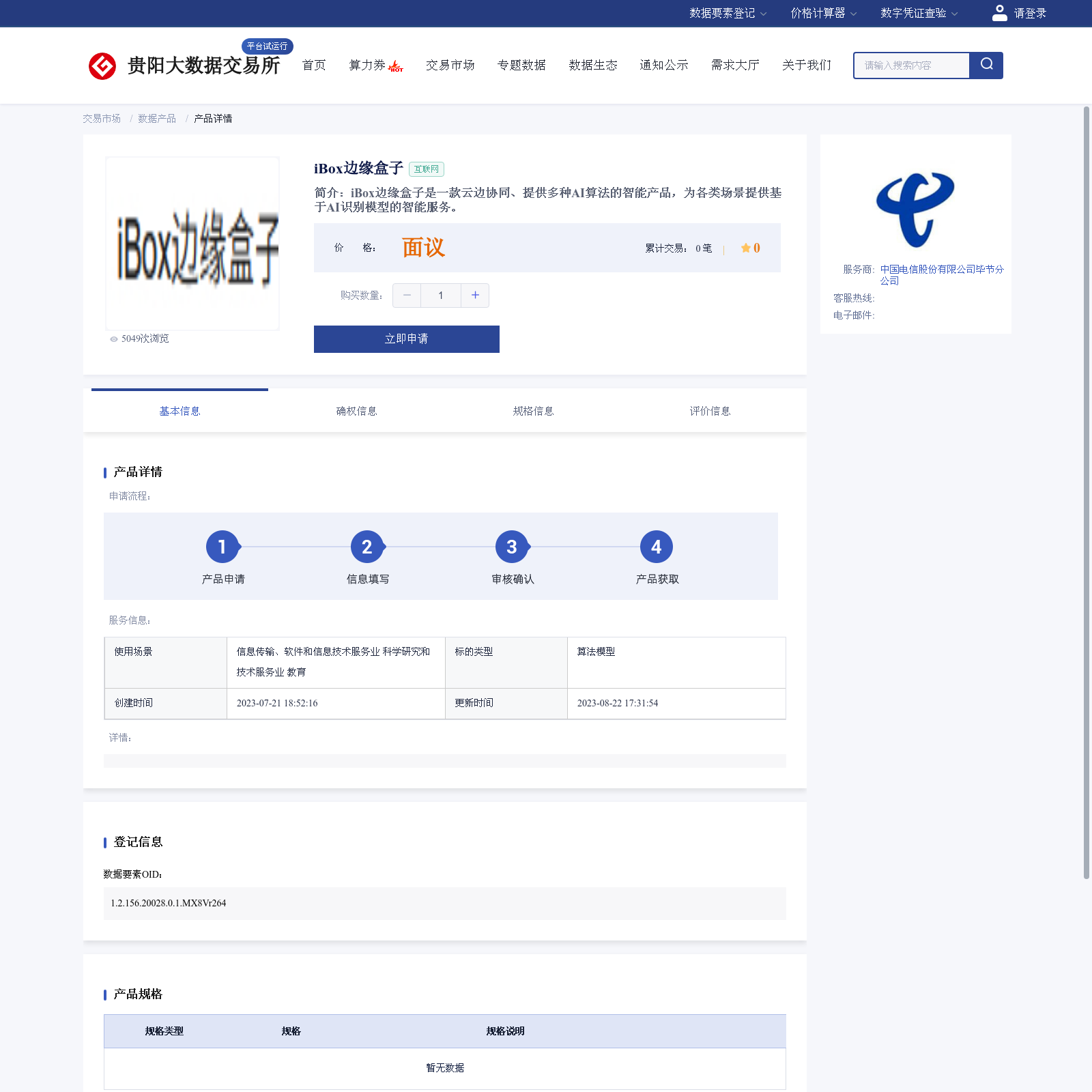Image resolution: width=1092 pixels, height=1092 pixels.
Task: Switch to the 确权信息 tab
Action: coord(356,411)
